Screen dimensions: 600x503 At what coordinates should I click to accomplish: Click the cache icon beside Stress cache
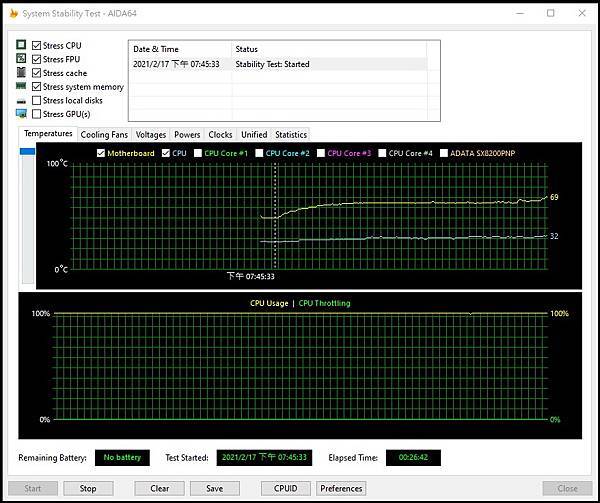click(21, 73)
